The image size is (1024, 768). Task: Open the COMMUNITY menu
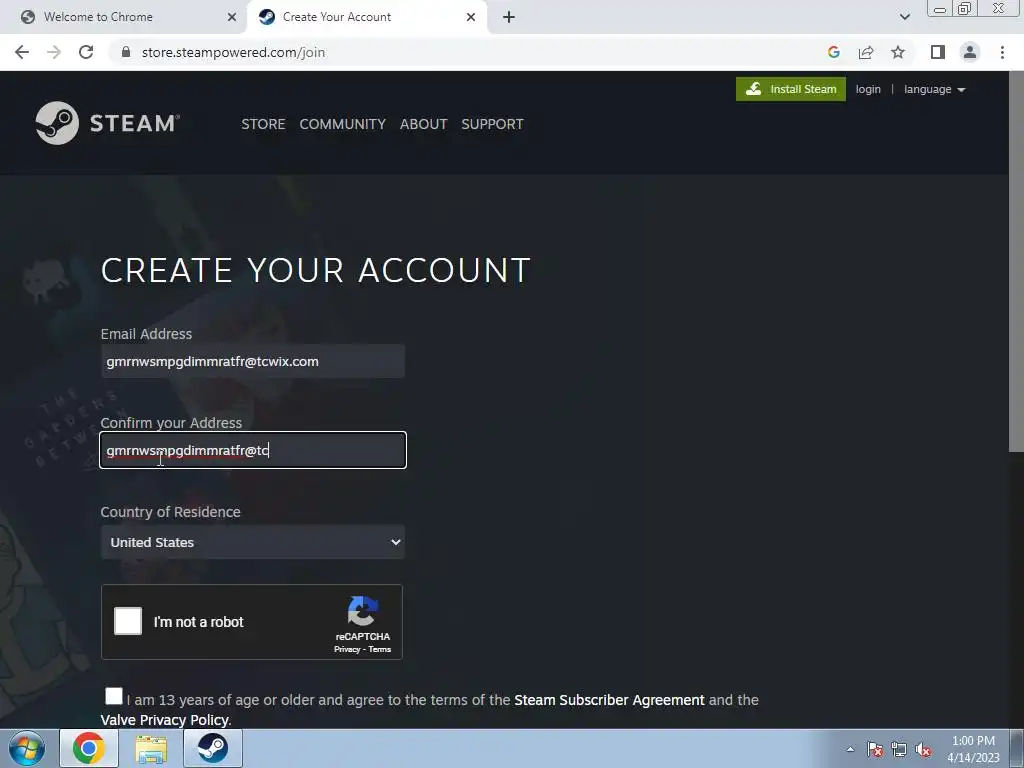(343, 124)
